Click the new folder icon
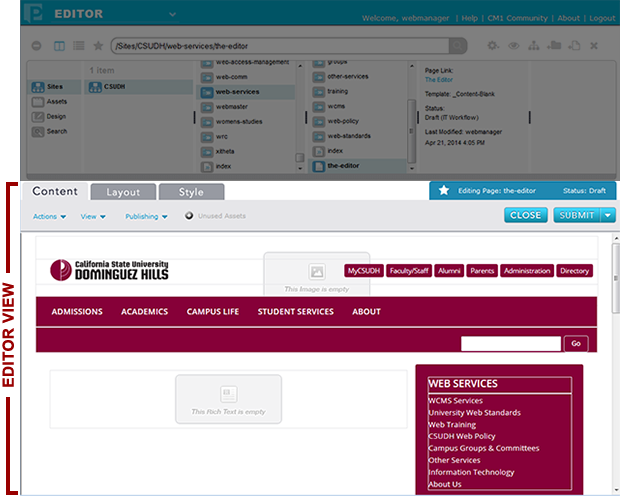This screenshot has width=620, height=496. tap(554, 45)
